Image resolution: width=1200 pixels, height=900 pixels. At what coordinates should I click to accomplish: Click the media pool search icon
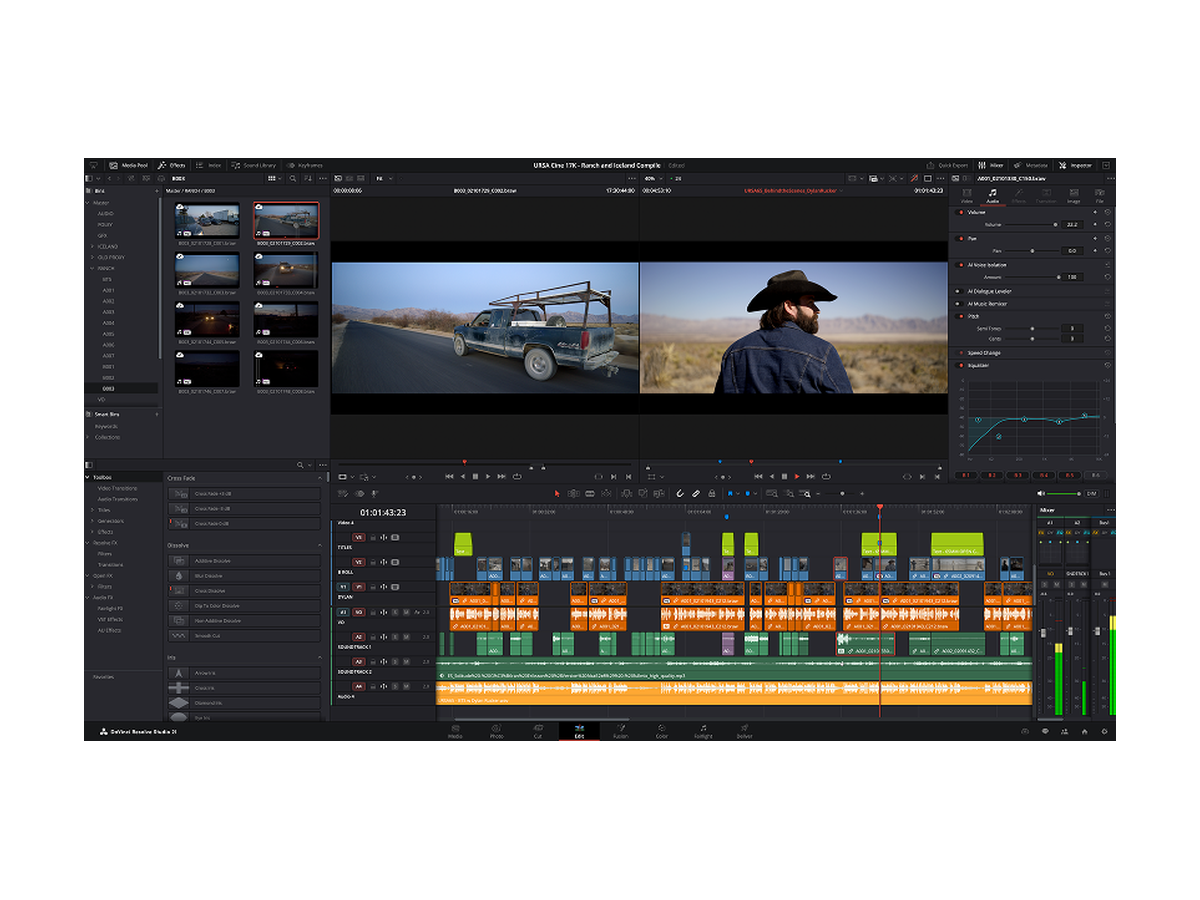pyautogui.click(x=292, y=178)
